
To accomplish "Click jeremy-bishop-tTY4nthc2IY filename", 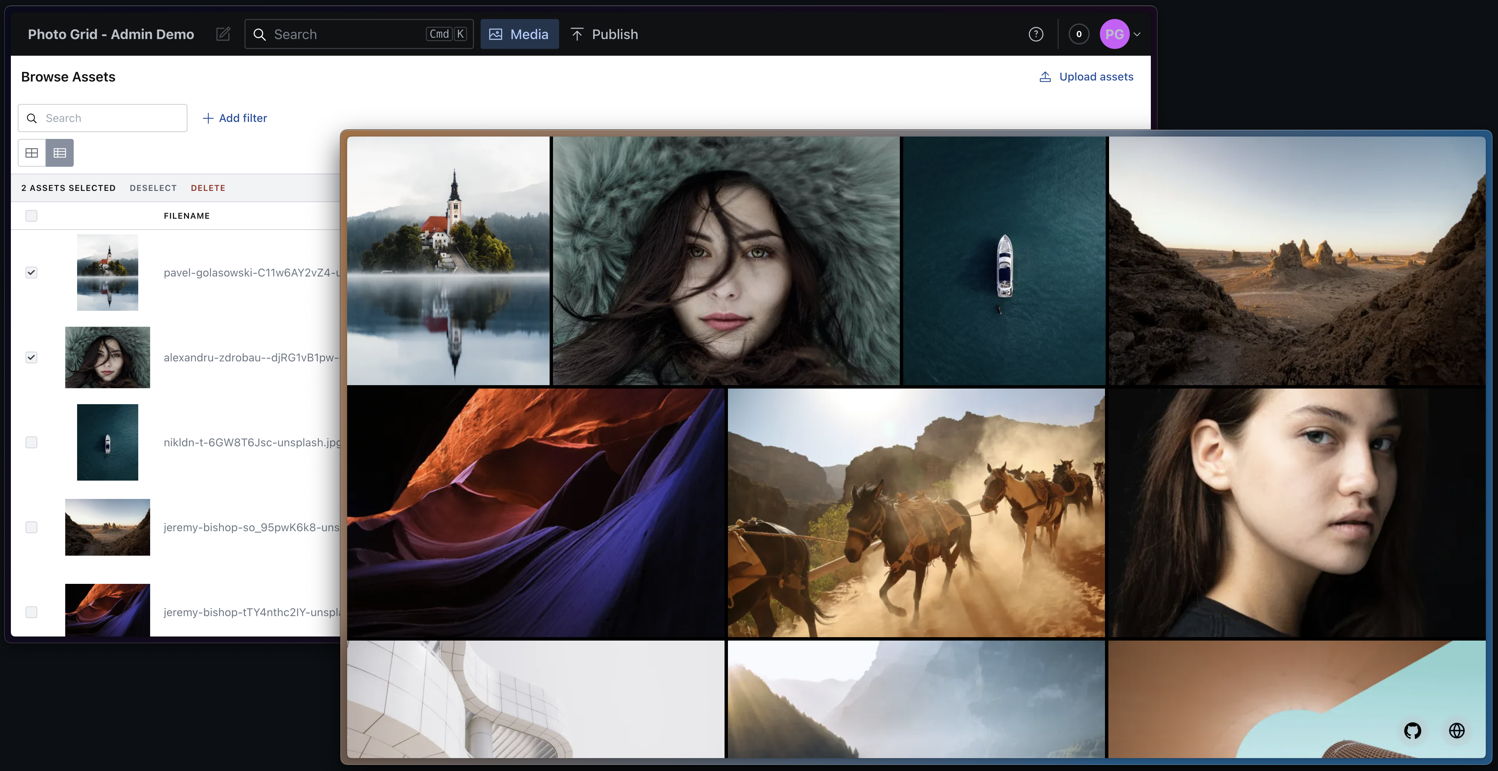I will tap(252, 612).
